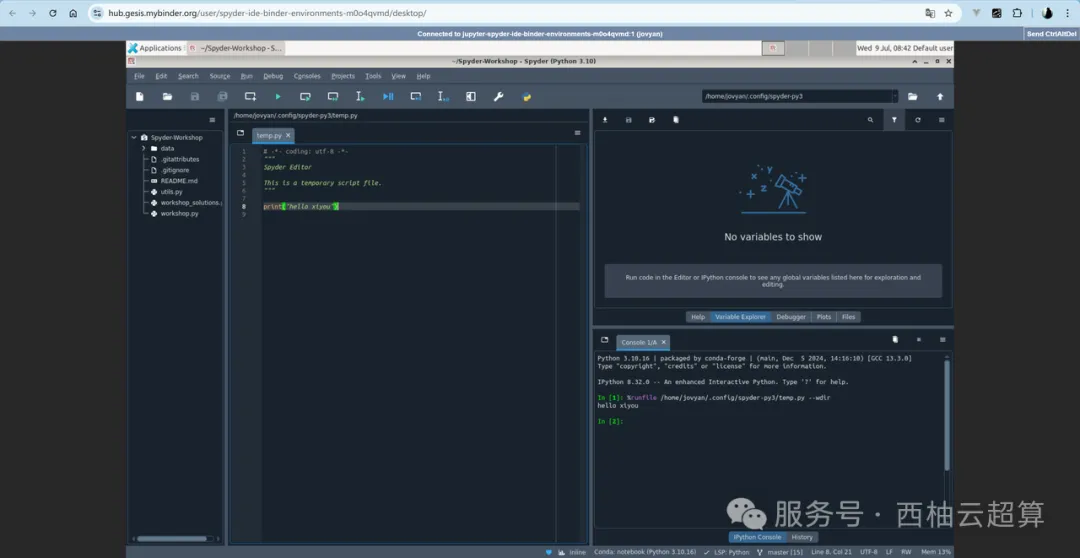Image resolution: width=1080 pixels, height=558 pixels.
Task: Open the Run menu
Action: (247, 76)
